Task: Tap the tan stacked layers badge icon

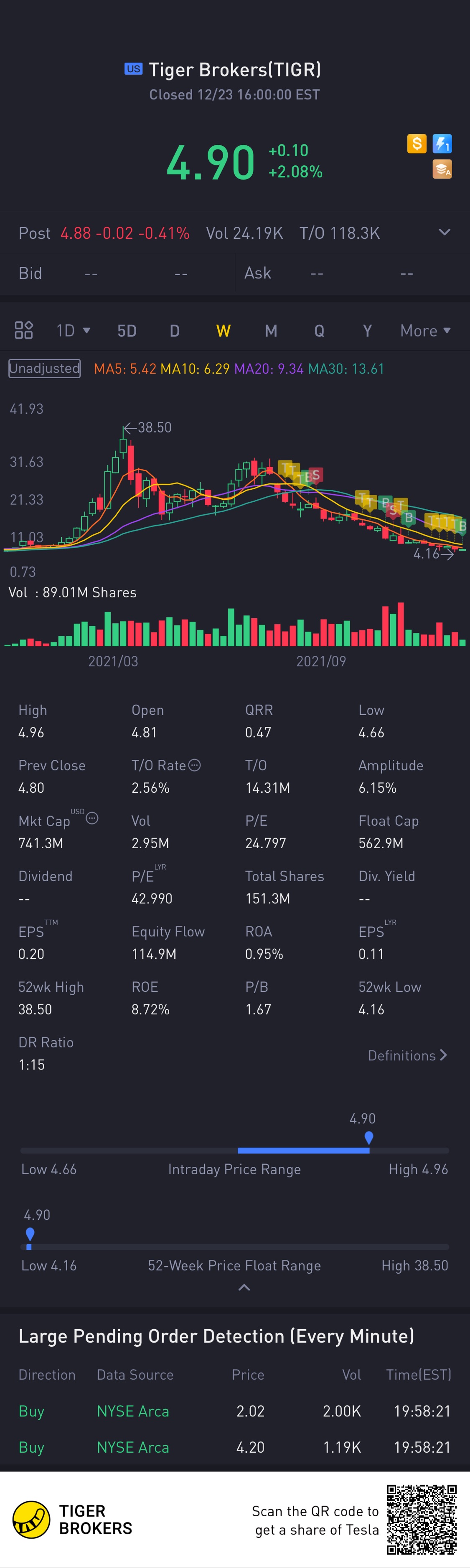Action: coord(442,169)
